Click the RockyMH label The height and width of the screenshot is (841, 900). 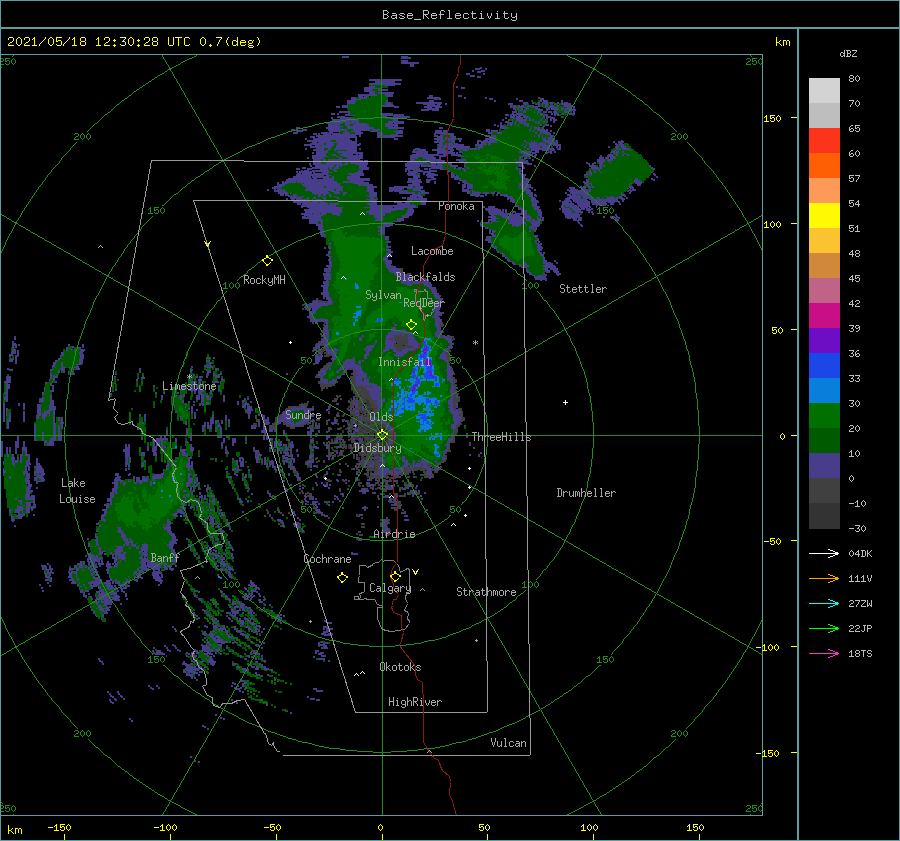pyautogui.click(x=264, y=280)
